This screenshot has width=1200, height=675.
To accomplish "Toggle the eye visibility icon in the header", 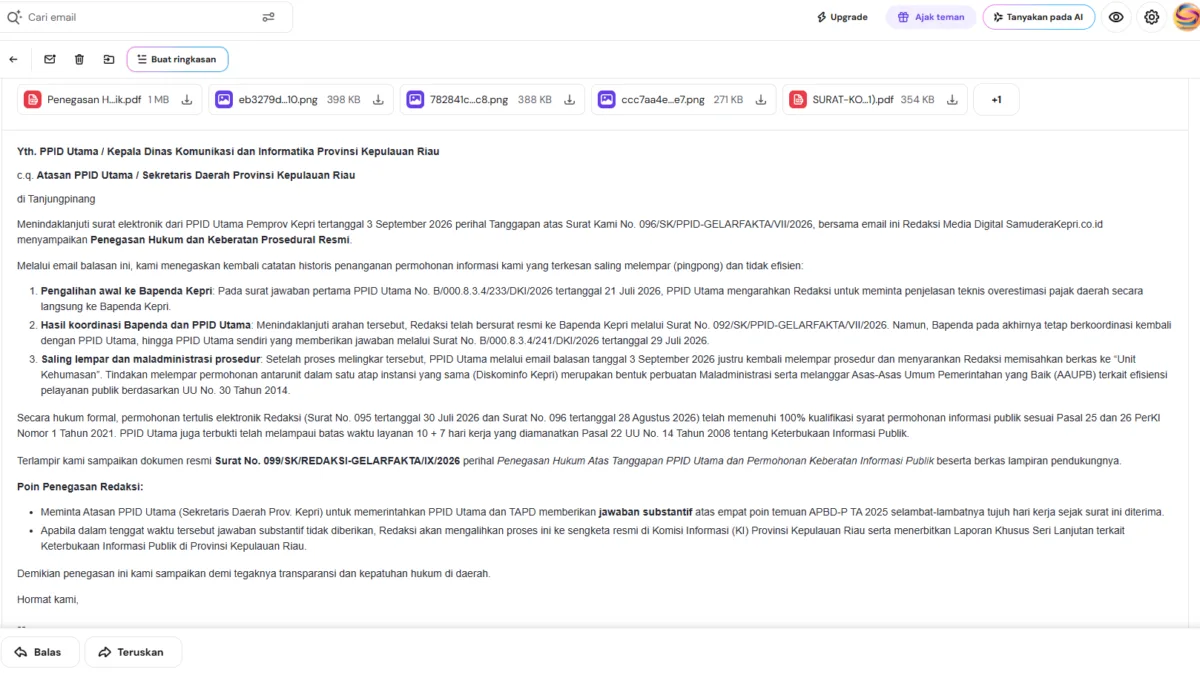I will 1116,17.
